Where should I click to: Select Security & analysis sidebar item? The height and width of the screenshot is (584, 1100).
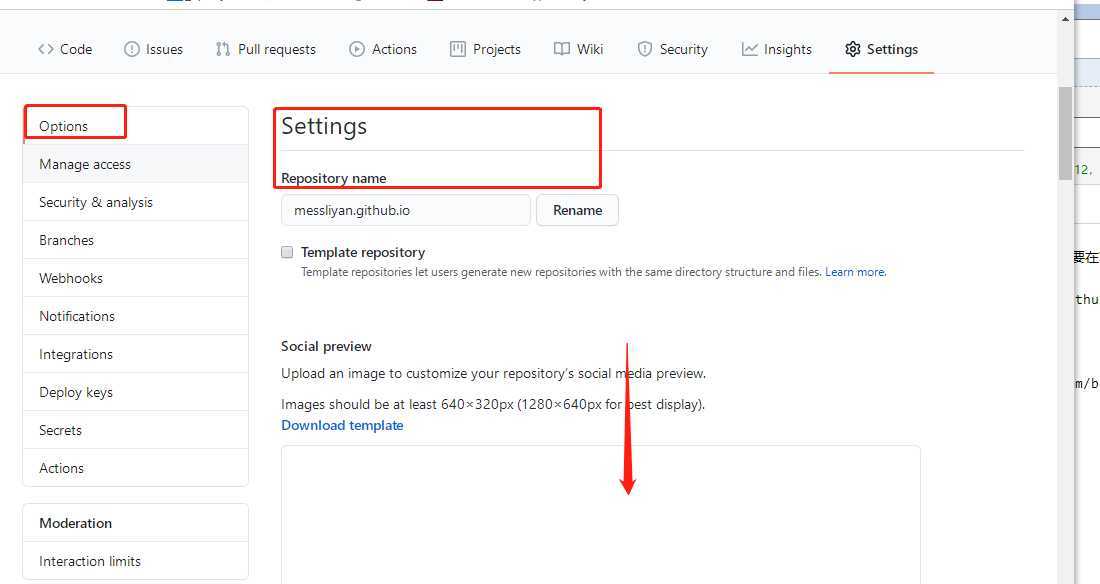(96, 202)
